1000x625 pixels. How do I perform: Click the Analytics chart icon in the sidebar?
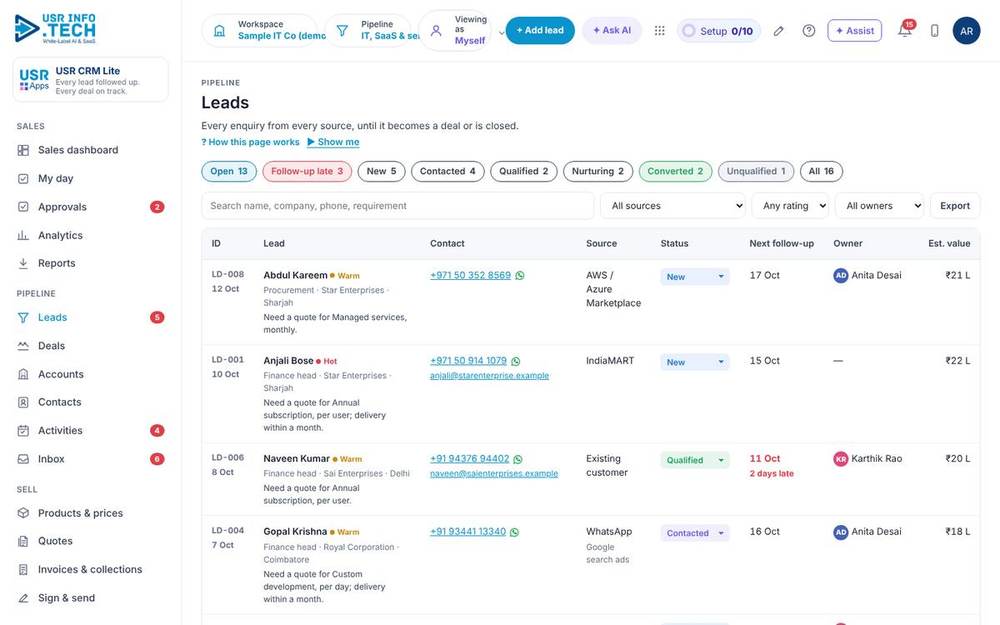[x=23, y=235]
